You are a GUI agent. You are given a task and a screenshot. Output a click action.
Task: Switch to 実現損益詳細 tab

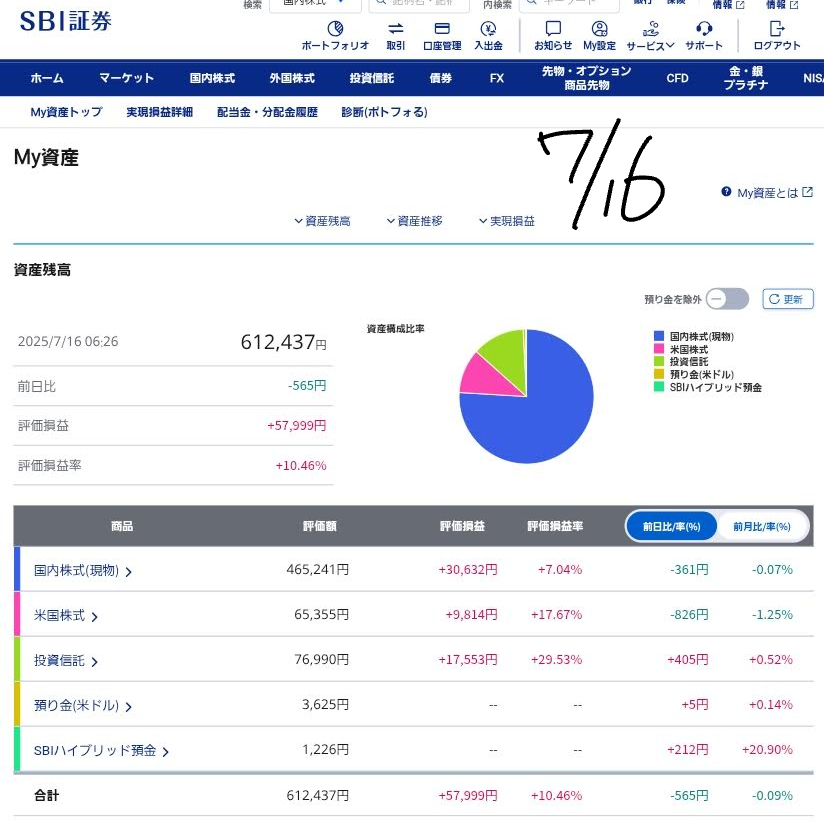tap(159, 112)
